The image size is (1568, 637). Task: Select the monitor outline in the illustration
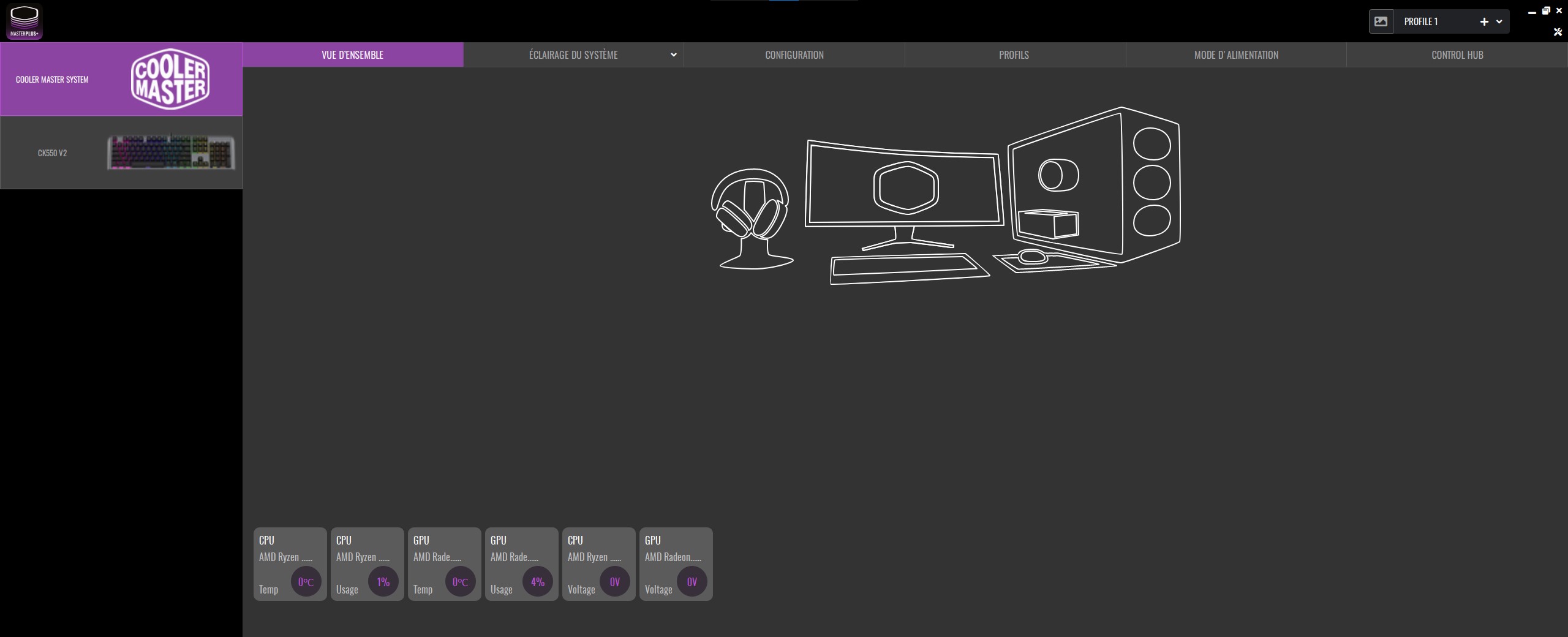(904, 185)
